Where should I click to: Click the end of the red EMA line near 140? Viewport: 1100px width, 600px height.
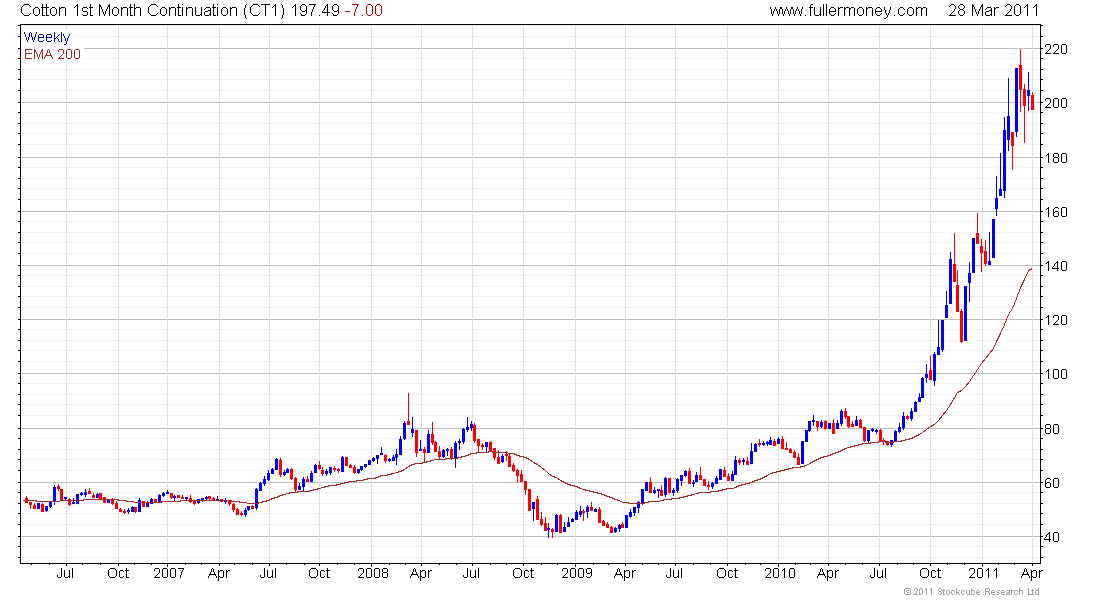pos(1031,269)
